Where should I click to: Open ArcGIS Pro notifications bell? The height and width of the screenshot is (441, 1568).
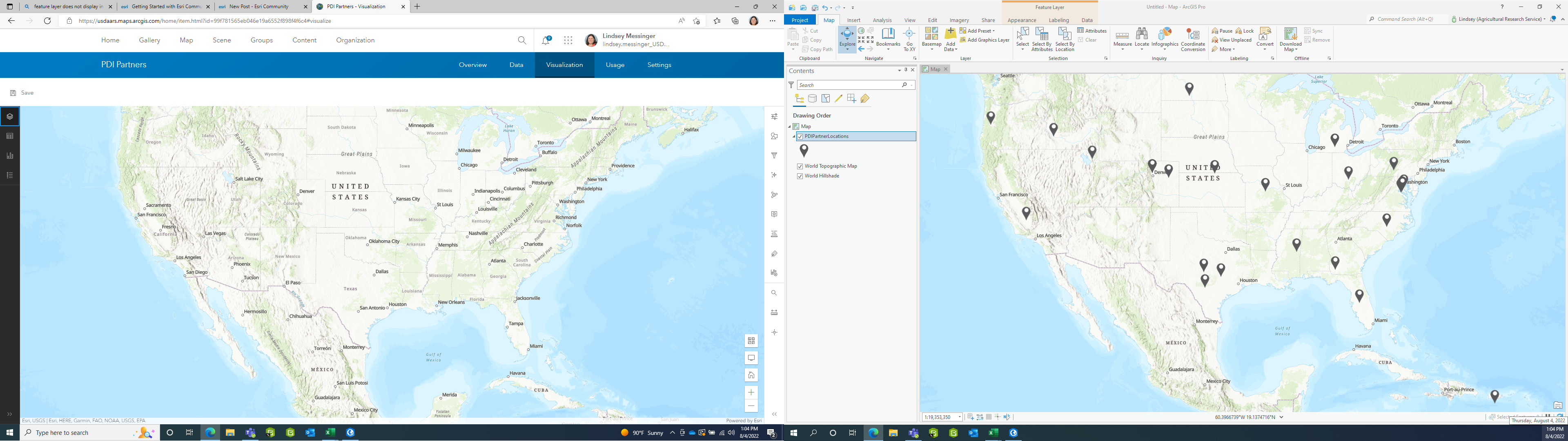(x=1553, y=19)
